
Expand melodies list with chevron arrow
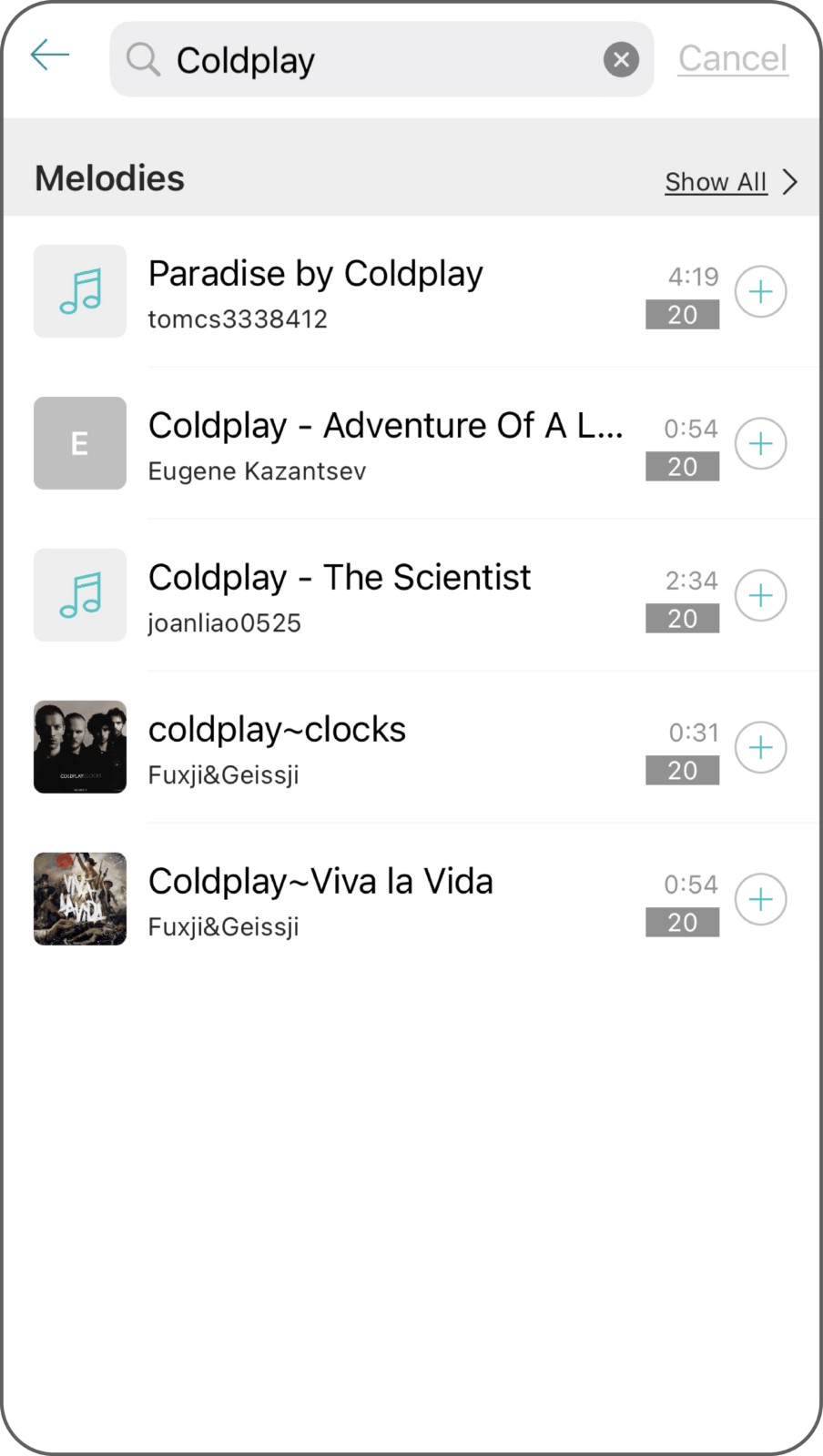pyautogui.click(x=790, y=182)
